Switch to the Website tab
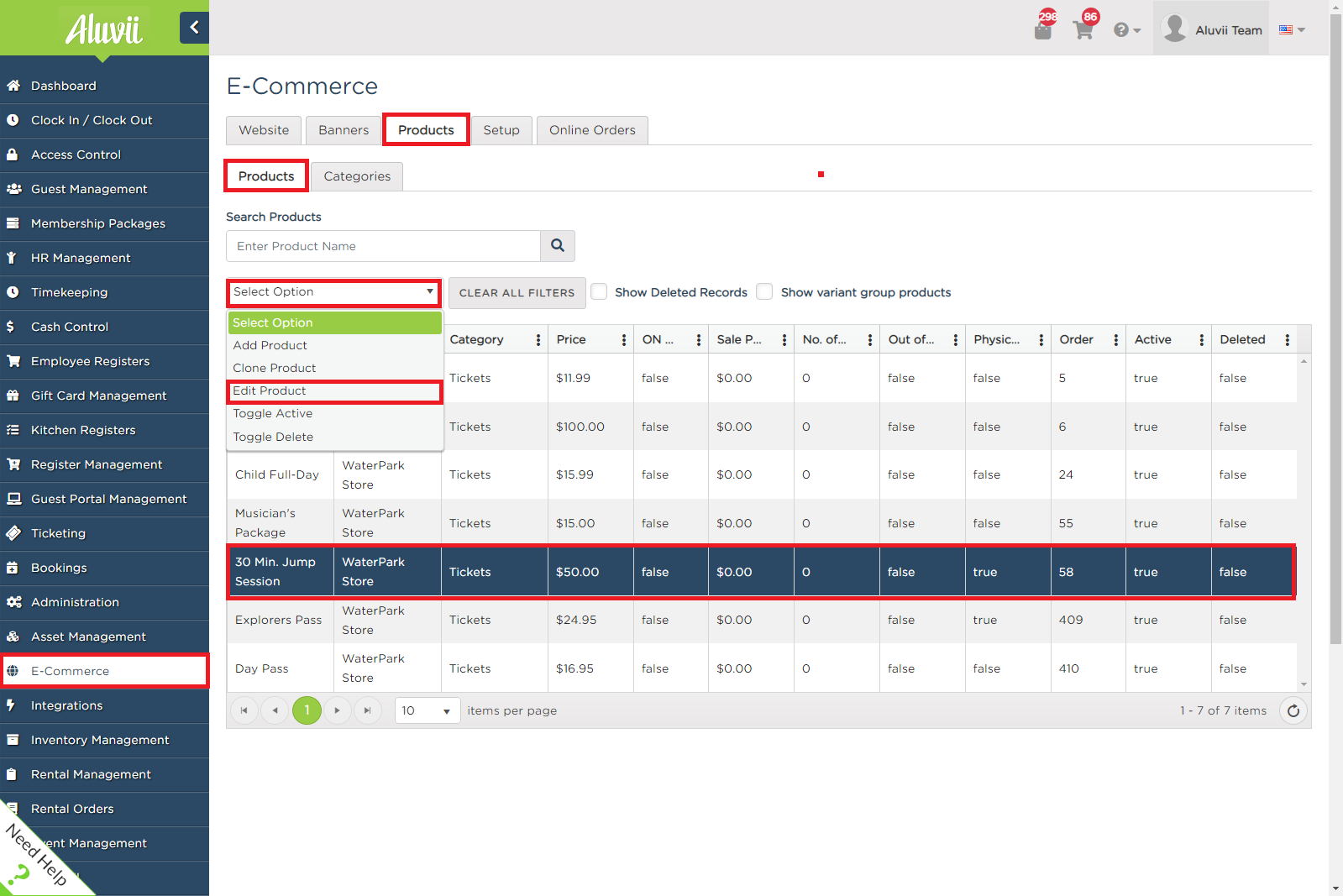1343x896 pixels. 264,130
